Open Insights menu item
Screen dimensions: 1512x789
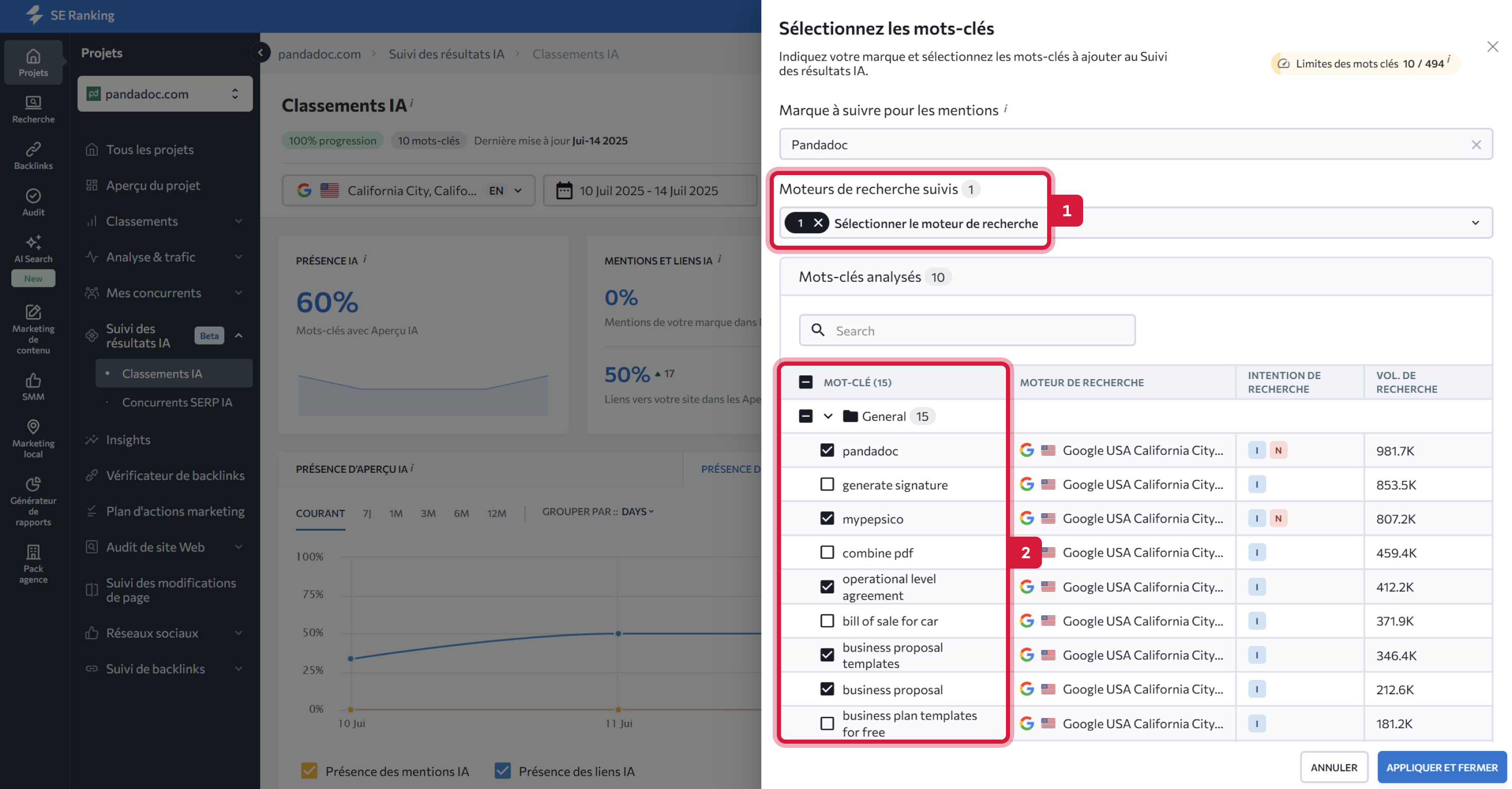(x=128, y=439)
